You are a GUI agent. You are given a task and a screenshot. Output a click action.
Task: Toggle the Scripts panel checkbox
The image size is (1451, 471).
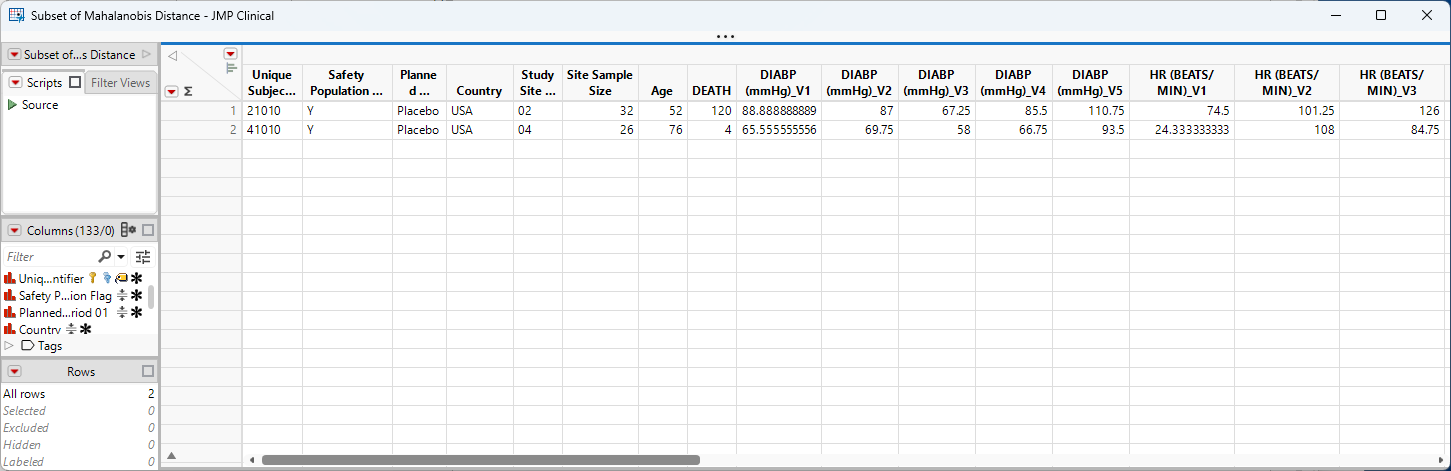[x=75, y=83]
